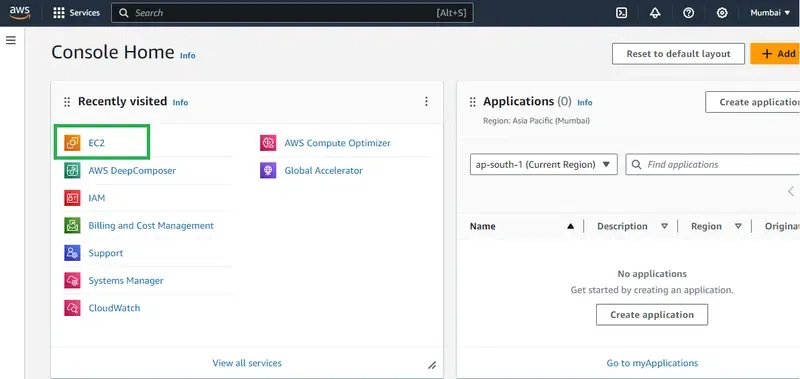Click Go to myApplications
Screen dimensions: 800x379
pos(652,363)
